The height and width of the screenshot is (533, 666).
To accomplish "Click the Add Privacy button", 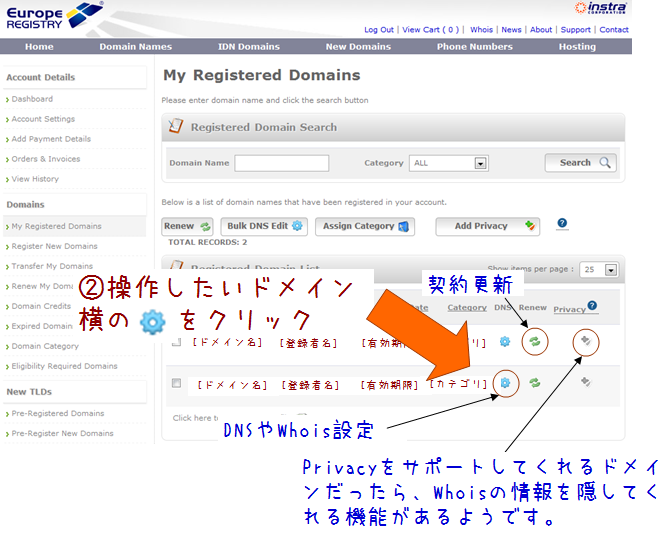I will 488,226.
